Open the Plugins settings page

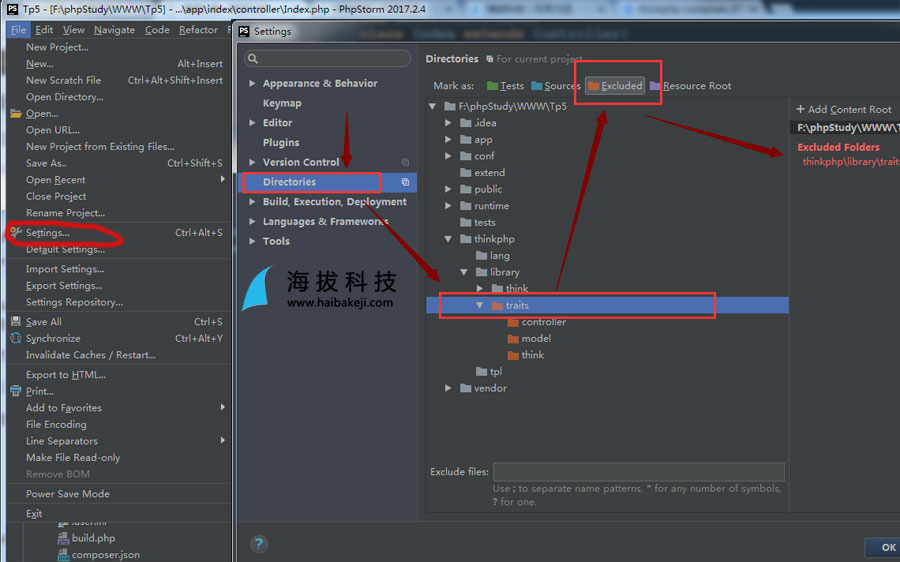click(x=281, y=142)
